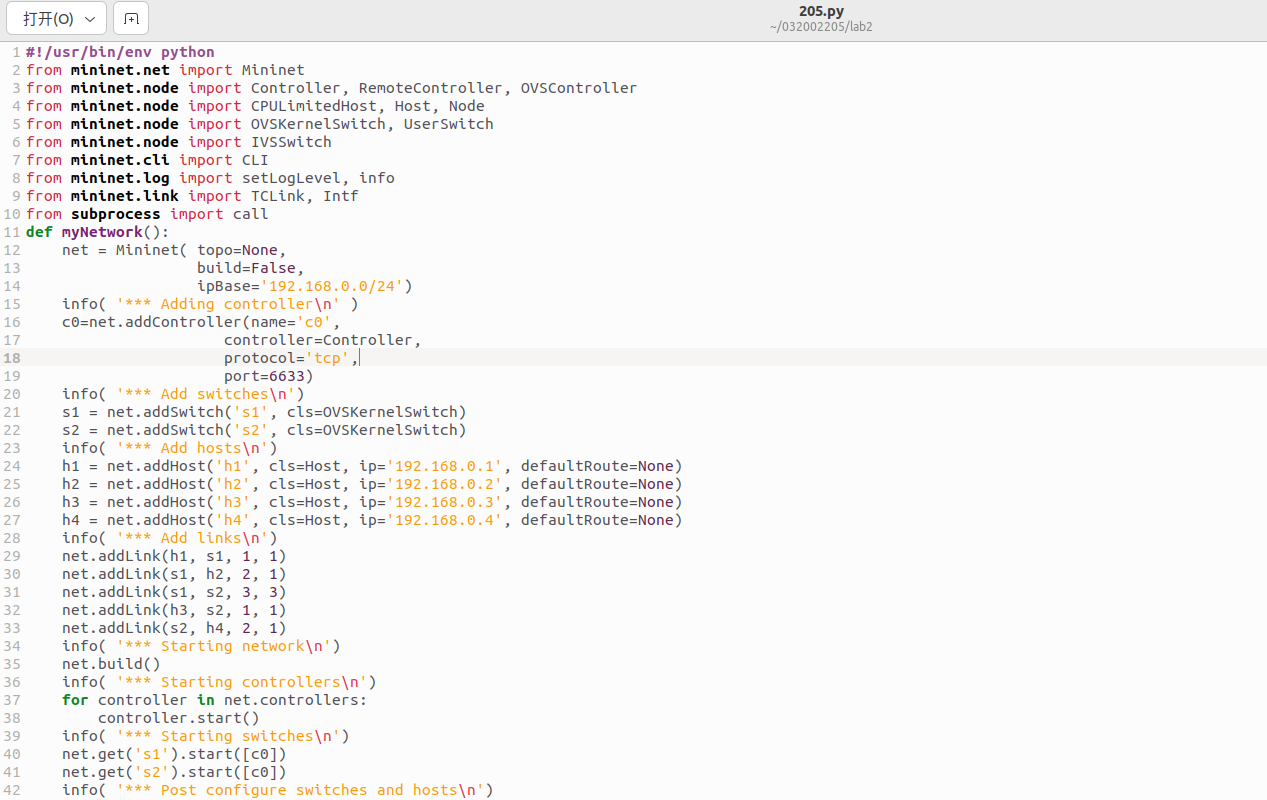Place cursor on the shebang line
This screenshot has height=800, width=1267.
click(120, 52)
